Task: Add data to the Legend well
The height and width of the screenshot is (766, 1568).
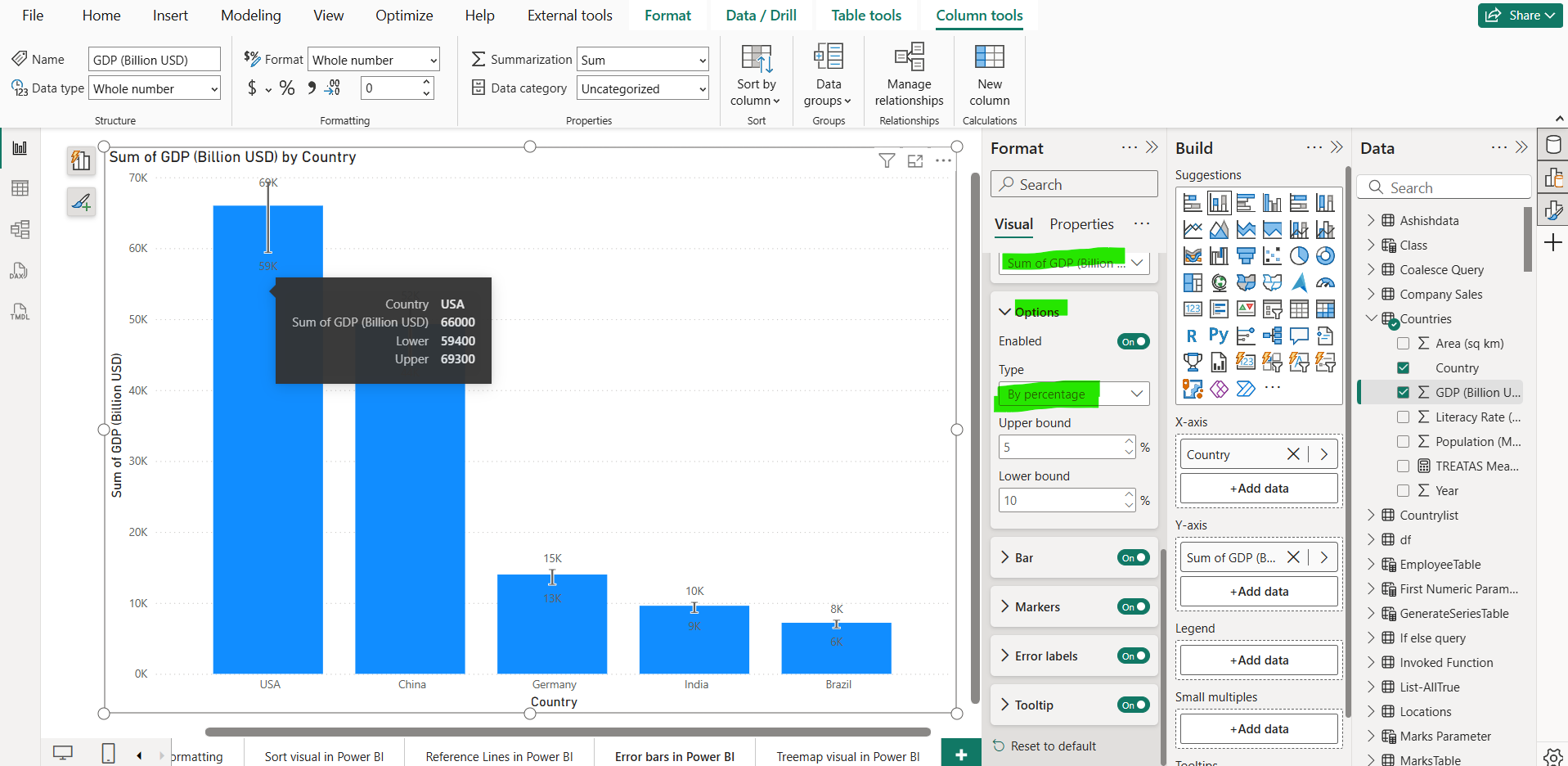Action: [1258, 660]
